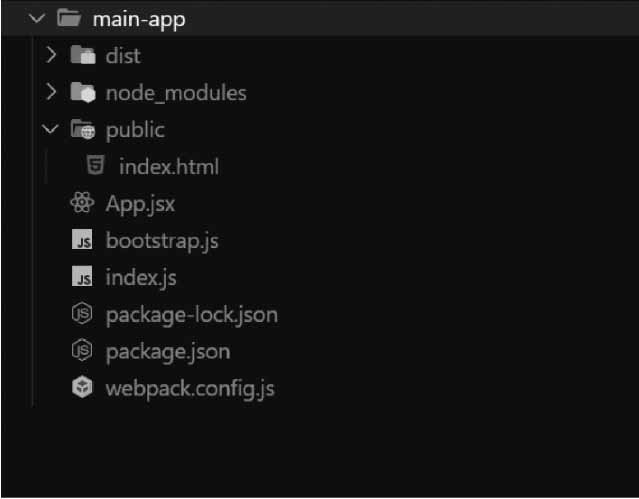
Task: Click the React icon beside App.jsx
Action: pos(82,204)
